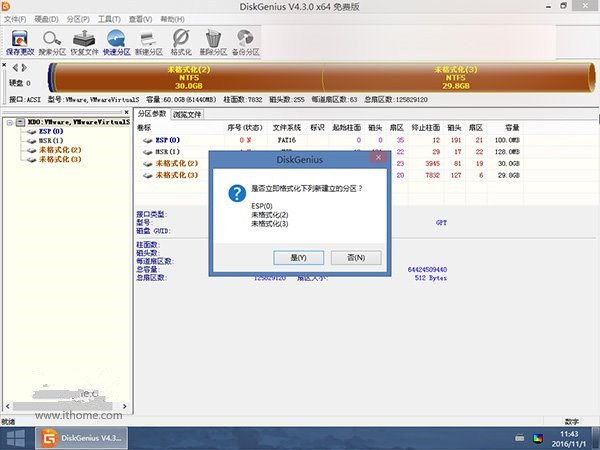Click the 保存更改 (Save Changes) toolbar icon

pos(19,40)
